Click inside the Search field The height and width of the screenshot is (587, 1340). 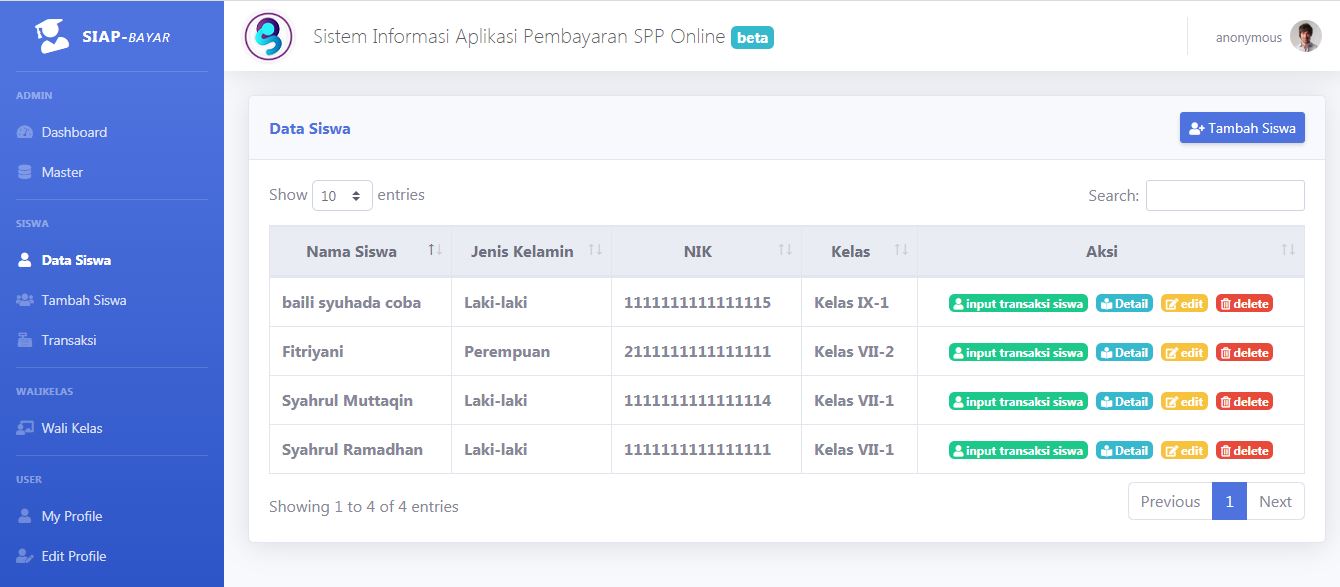[1224, 195]
